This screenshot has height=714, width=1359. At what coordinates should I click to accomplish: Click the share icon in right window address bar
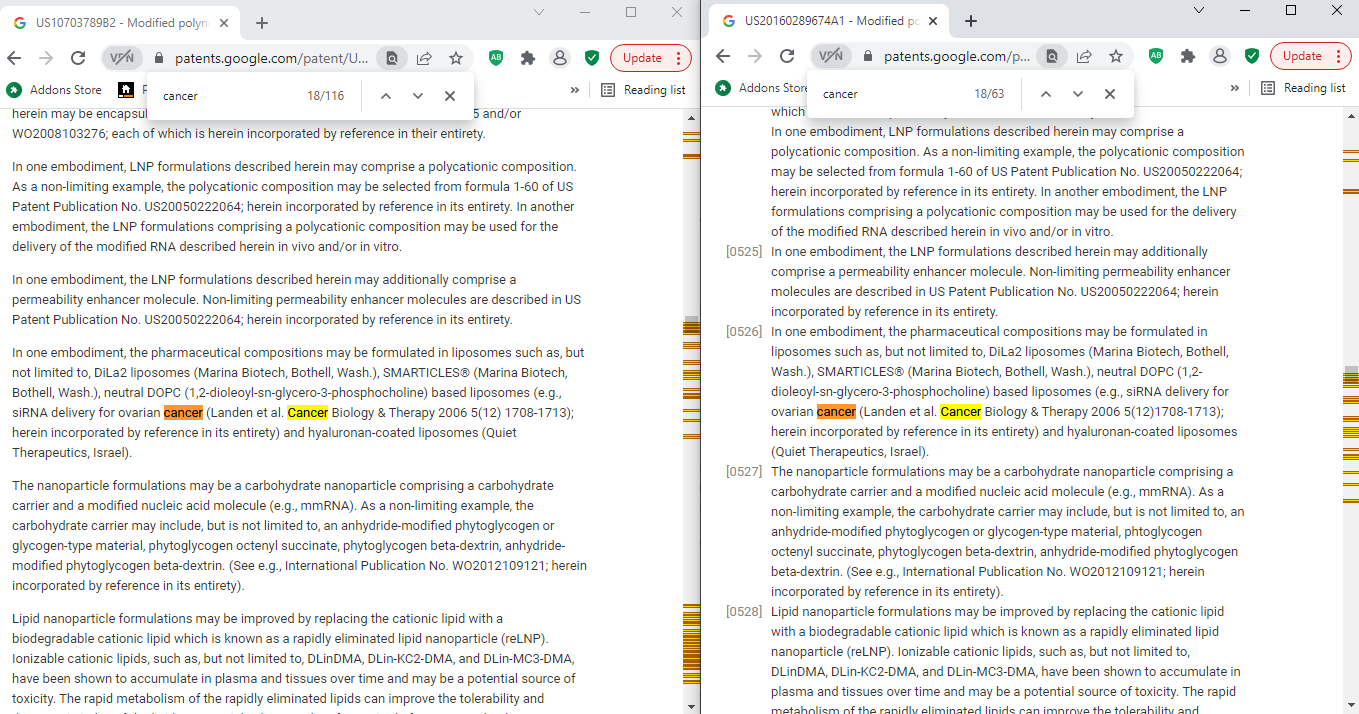point(1084,56)
